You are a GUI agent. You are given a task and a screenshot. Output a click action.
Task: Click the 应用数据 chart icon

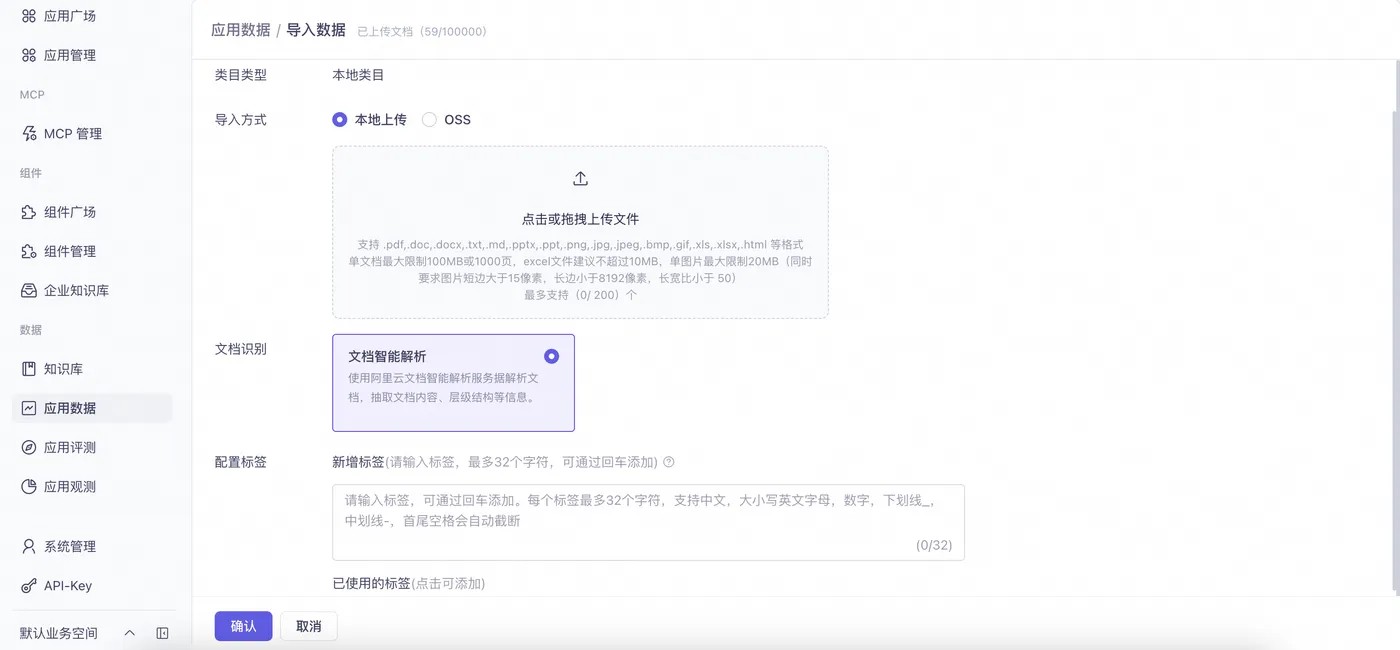click(x=29, y=408)
